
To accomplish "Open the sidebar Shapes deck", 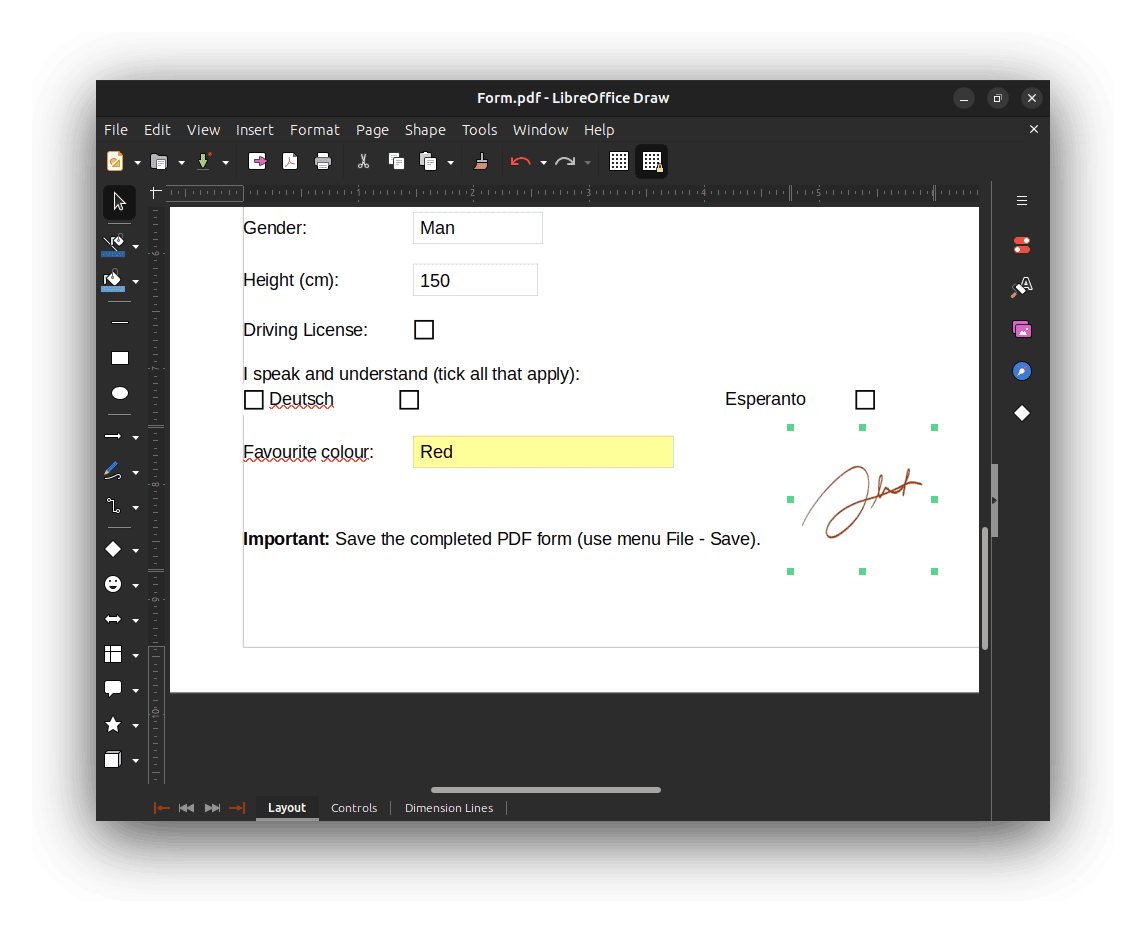I will (x=1022, y=414).
